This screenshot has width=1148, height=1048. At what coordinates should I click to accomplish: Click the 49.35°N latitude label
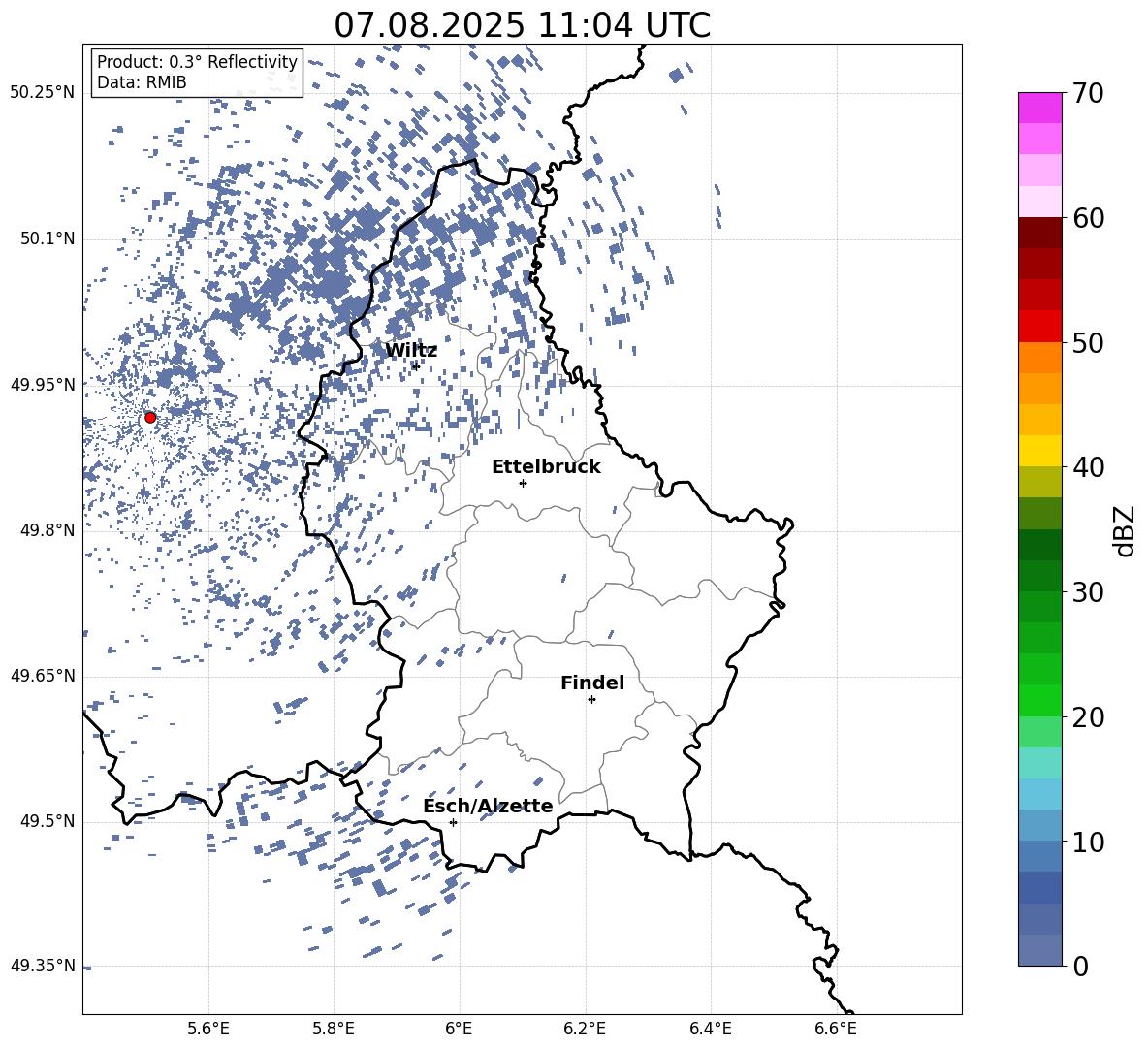point(43,966)
